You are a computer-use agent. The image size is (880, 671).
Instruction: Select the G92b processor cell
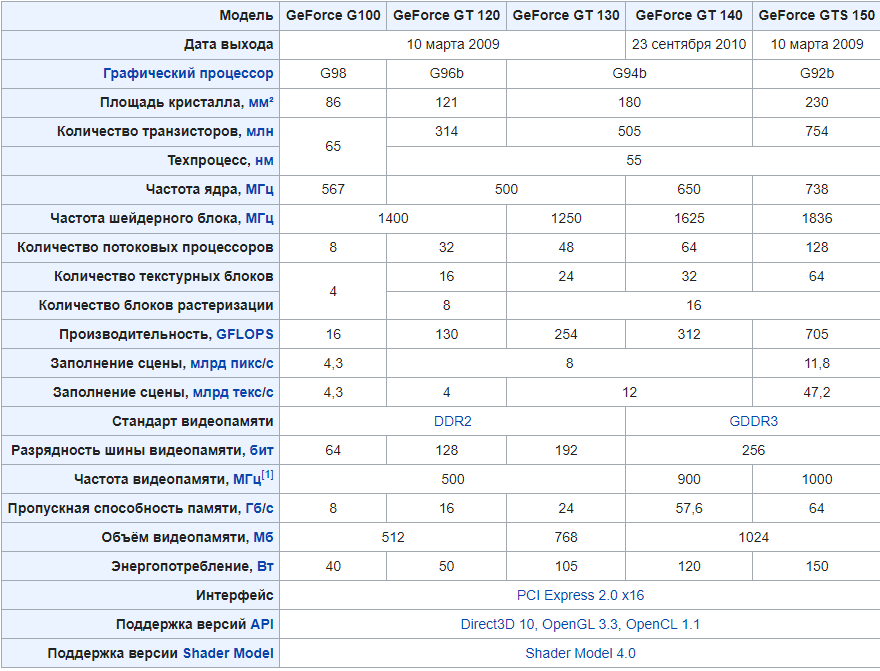[817, 73]
